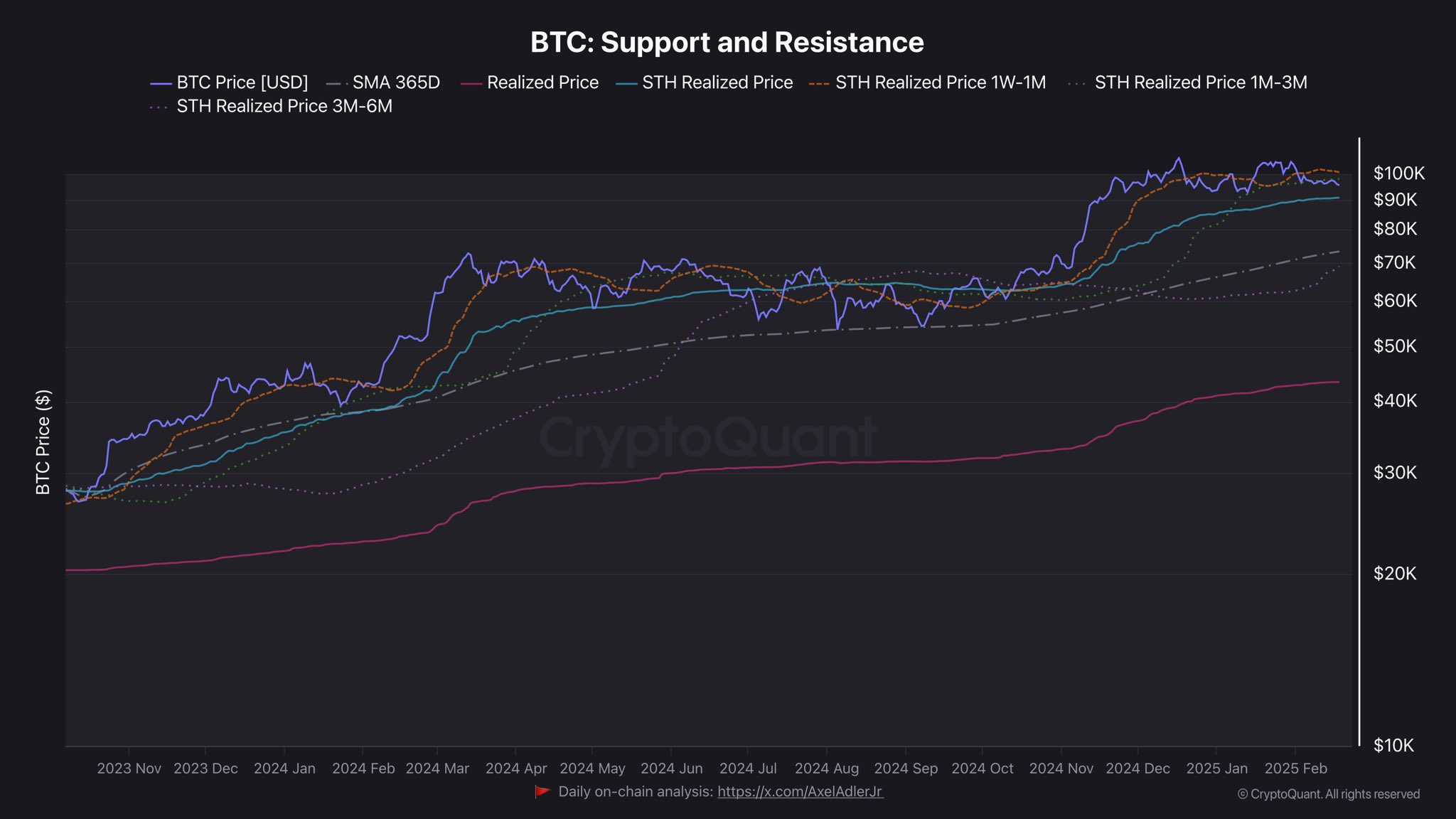Click the orange dashed 1W-1M line swatch
This screenshot has height=819, width=1456.
[820, 83]
